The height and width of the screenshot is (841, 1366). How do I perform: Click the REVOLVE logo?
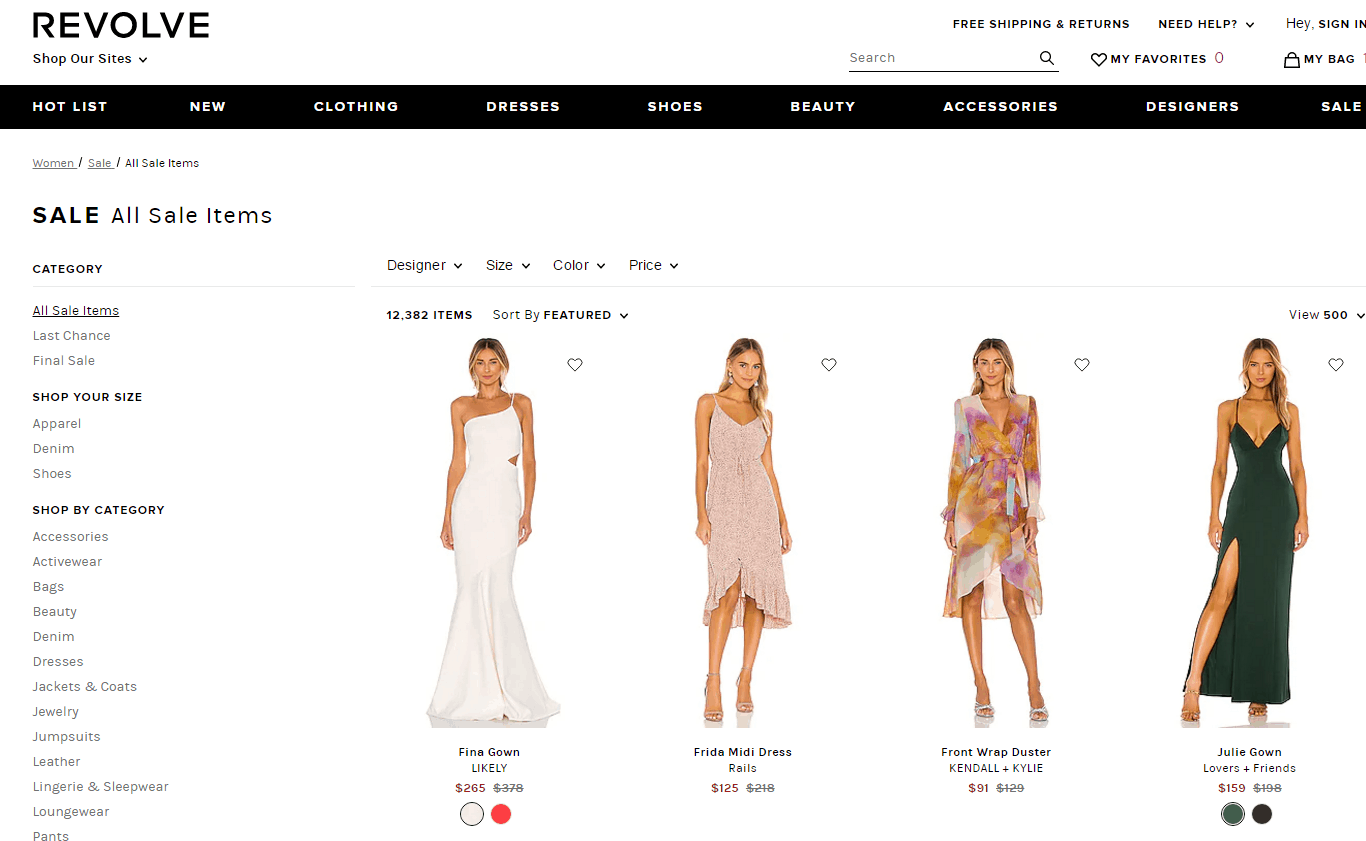pyautogui.click(x=121, y=26)
